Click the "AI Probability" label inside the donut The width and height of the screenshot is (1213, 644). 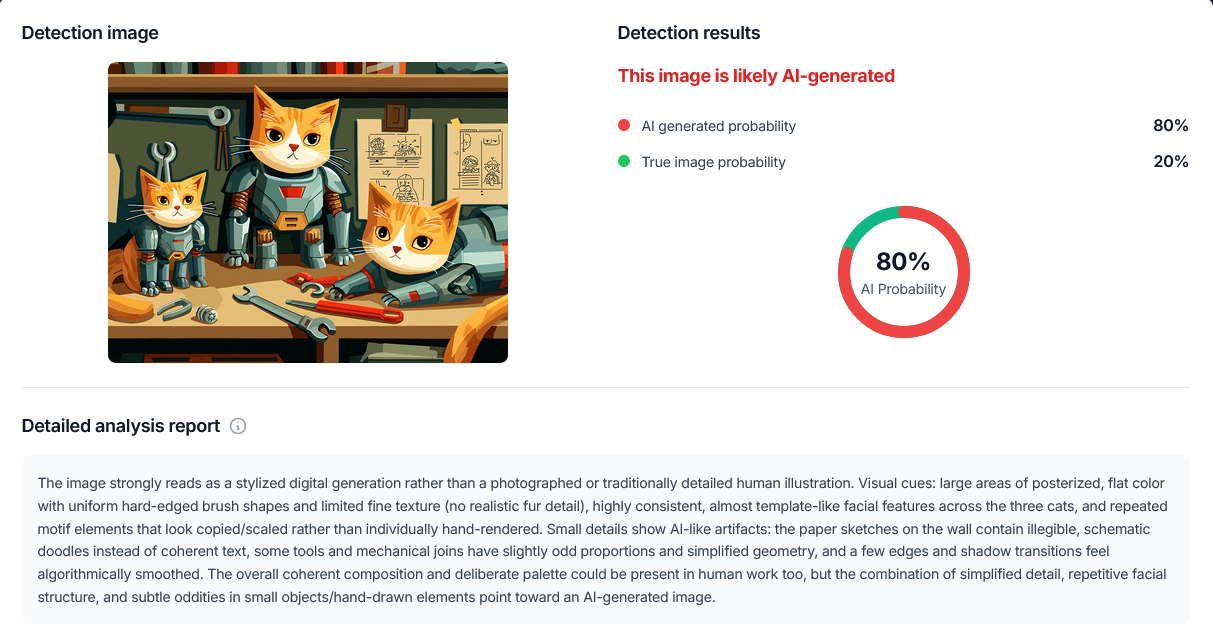pyautogui.click(x=903, y=289)
